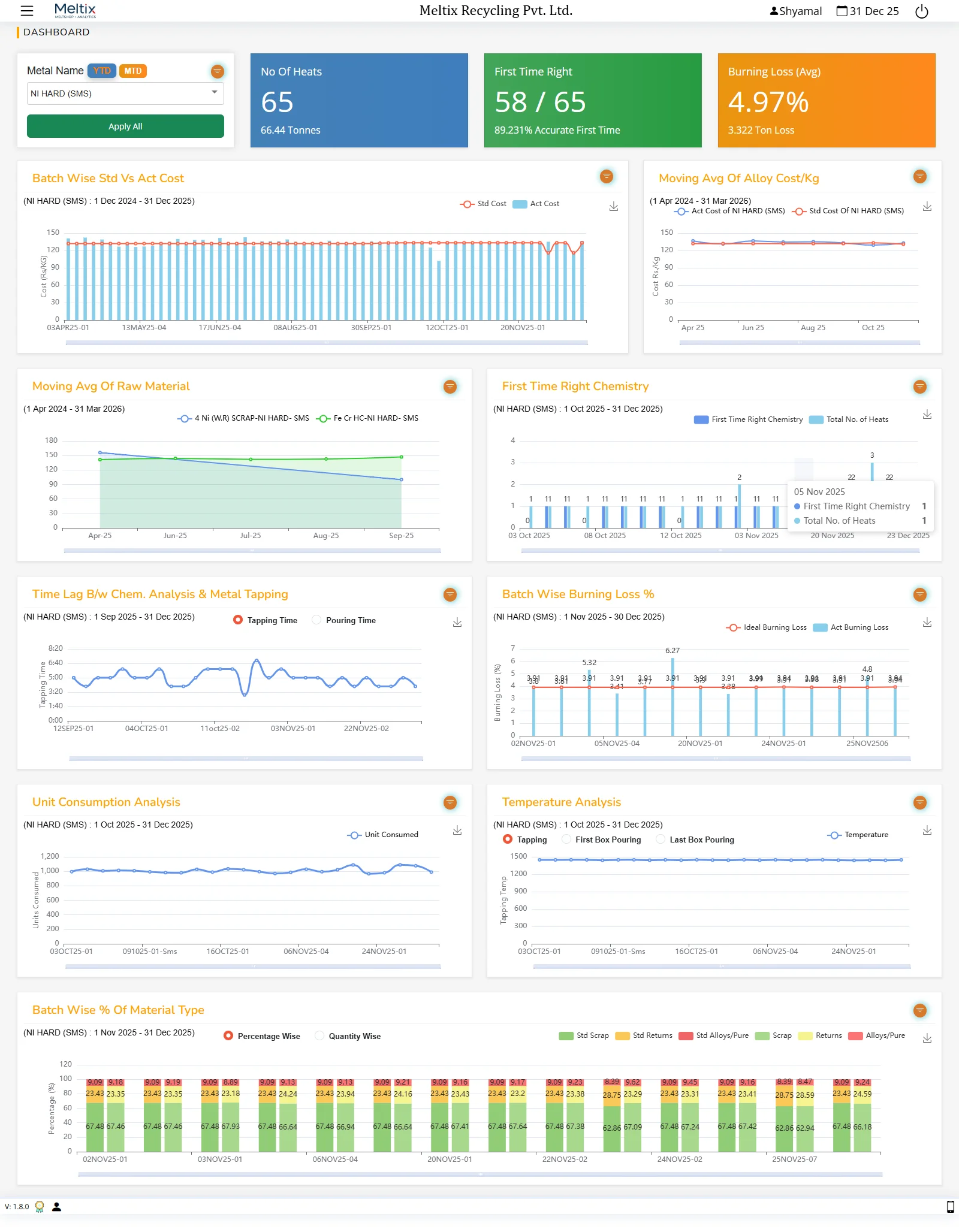The width and height of the screenshot is (959, 1232).
Task: Expand the NI HARD (SMS) metal dropdown
Action: [x=125, y=93]
